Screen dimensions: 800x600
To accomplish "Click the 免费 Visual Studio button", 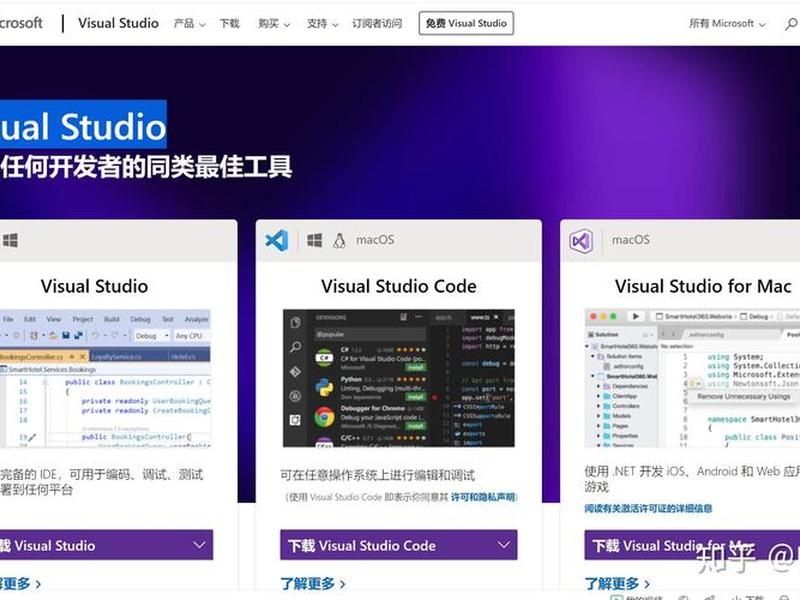I will (466, 23).
